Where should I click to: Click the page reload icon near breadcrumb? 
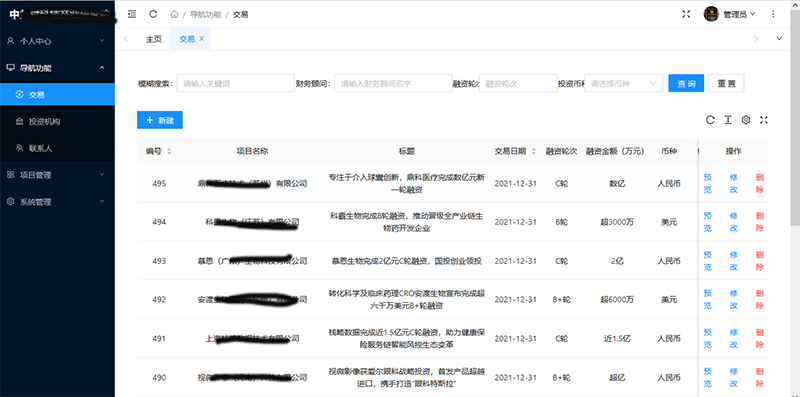pyautogui.click(x=153, y=14)
